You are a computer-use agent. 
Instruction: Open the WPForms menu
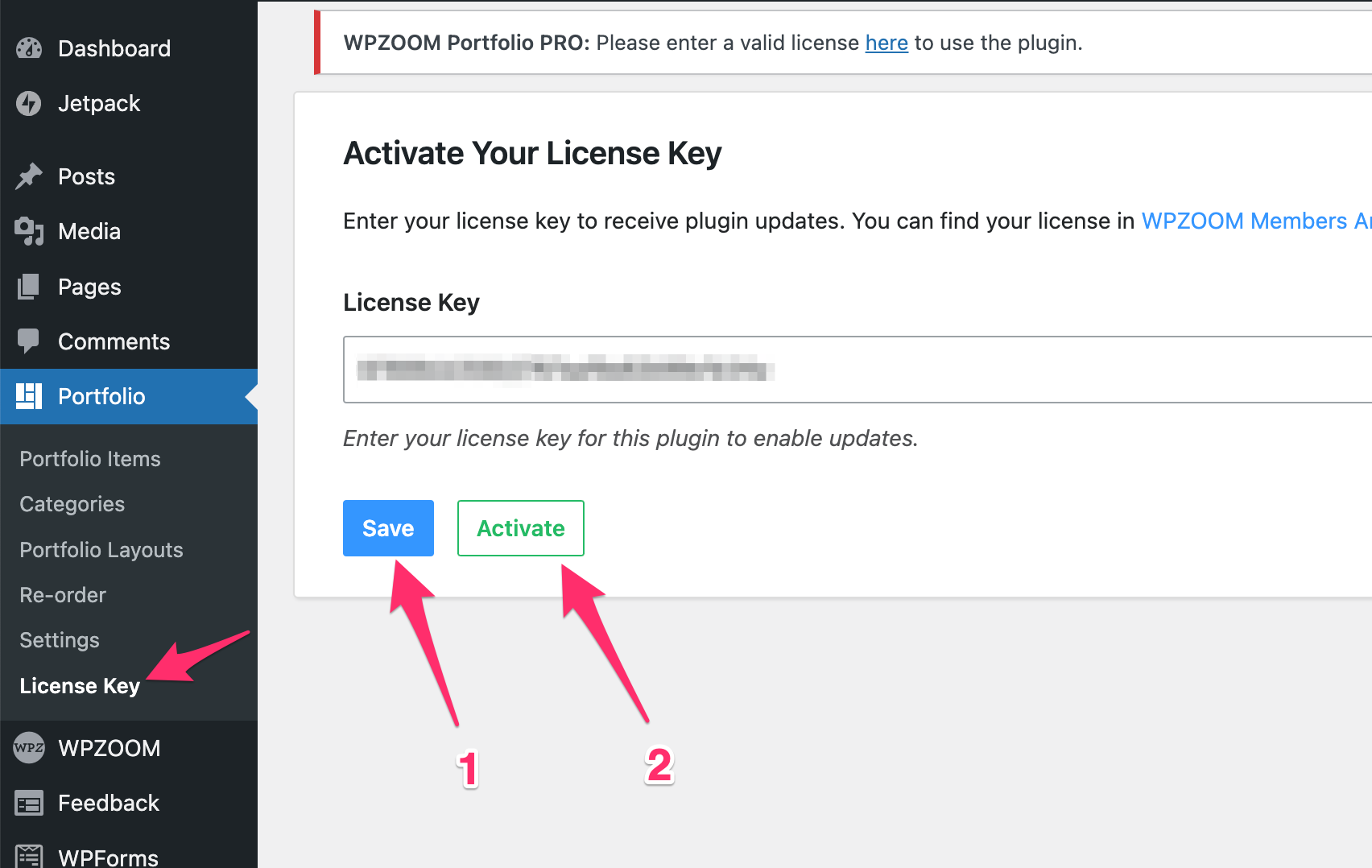[x=108, y=857]
